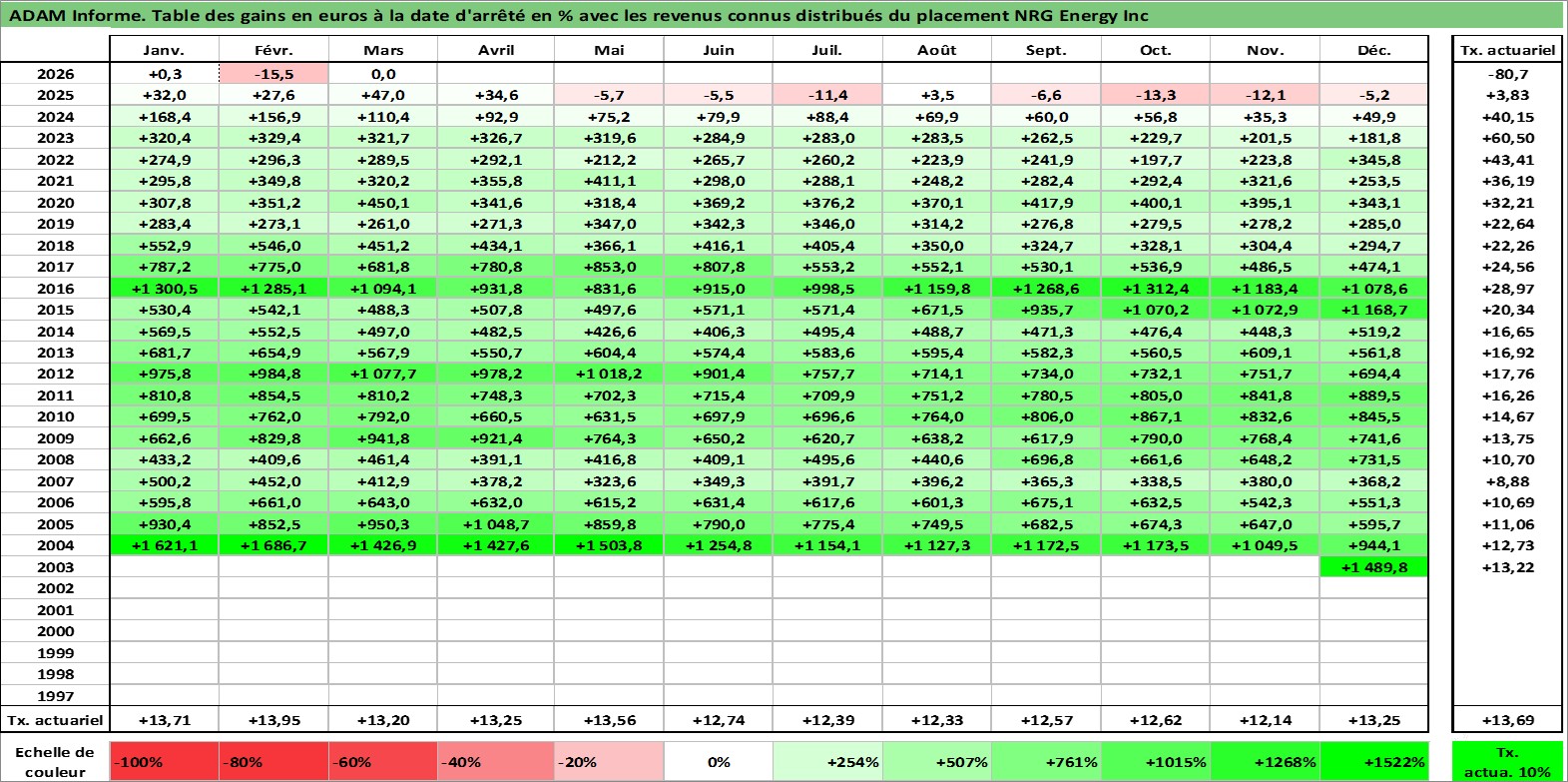This screenshot has width=1568, height=782.
Task: Click the '+853,0' cell in row 2017
Action: (609, 267)
